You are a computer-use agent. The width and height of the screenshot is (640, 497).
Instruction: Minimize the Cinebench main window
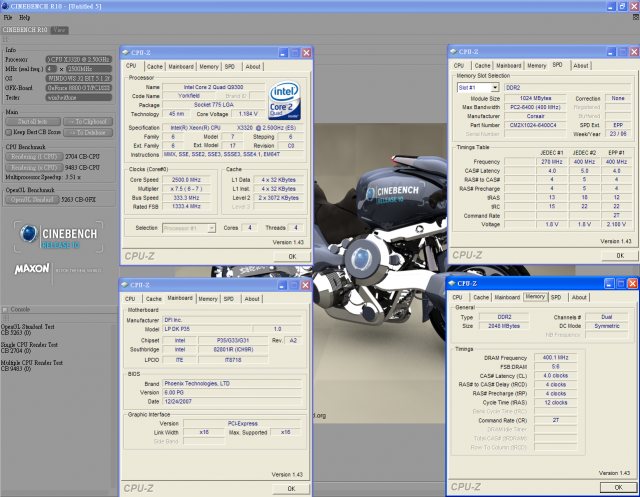611,7
